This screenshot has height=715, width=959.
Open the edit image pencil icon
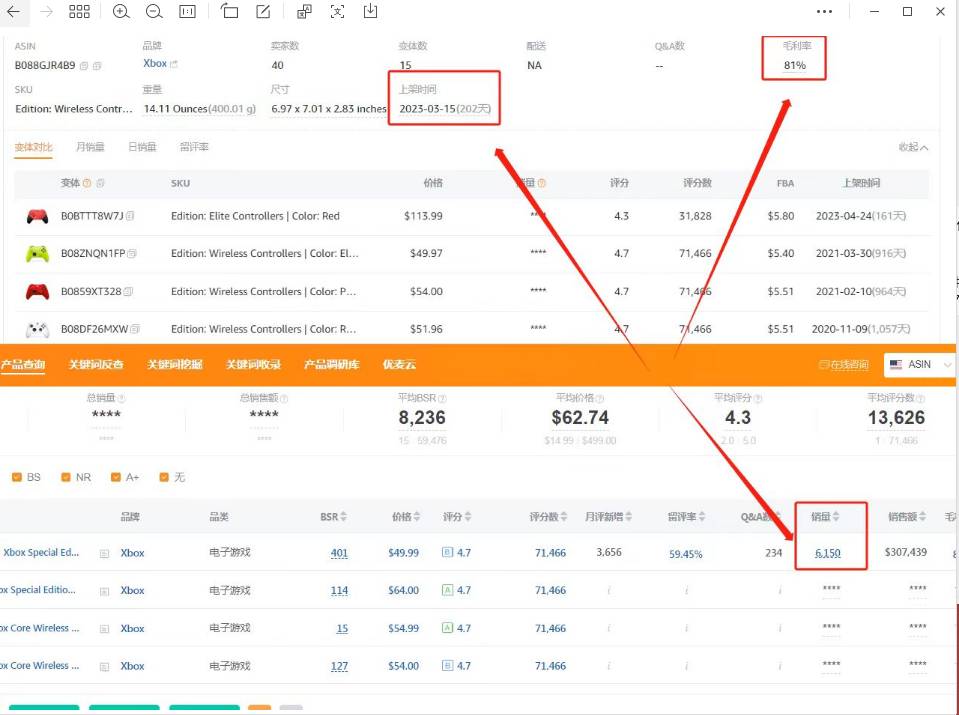pyautogui.click(x=263, y=11)
